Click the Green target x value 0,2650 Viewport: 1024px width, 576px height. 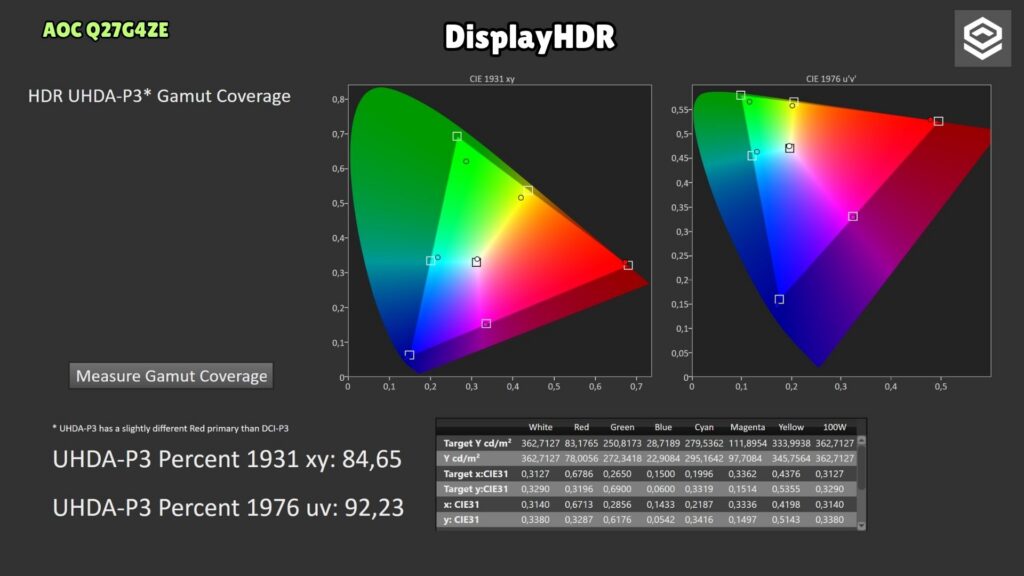[617, 473]
